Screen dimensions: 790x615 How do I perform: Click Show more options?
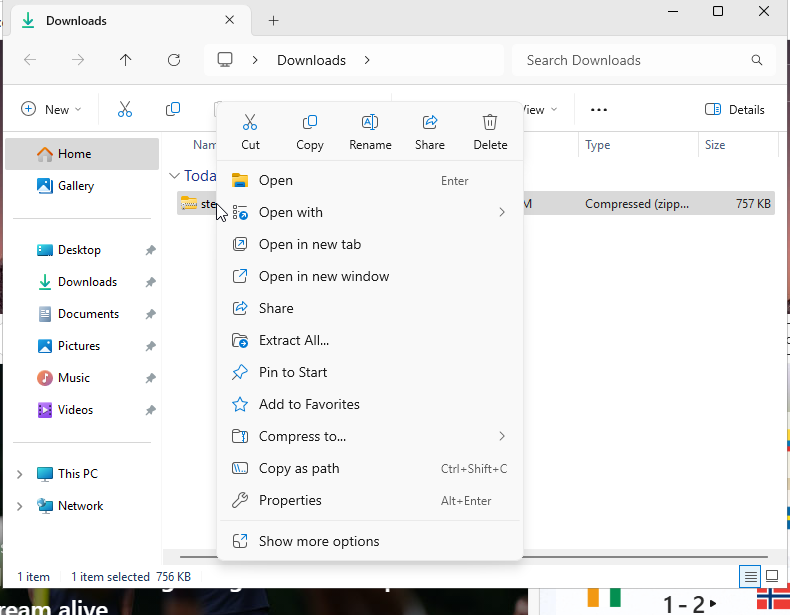370,541
